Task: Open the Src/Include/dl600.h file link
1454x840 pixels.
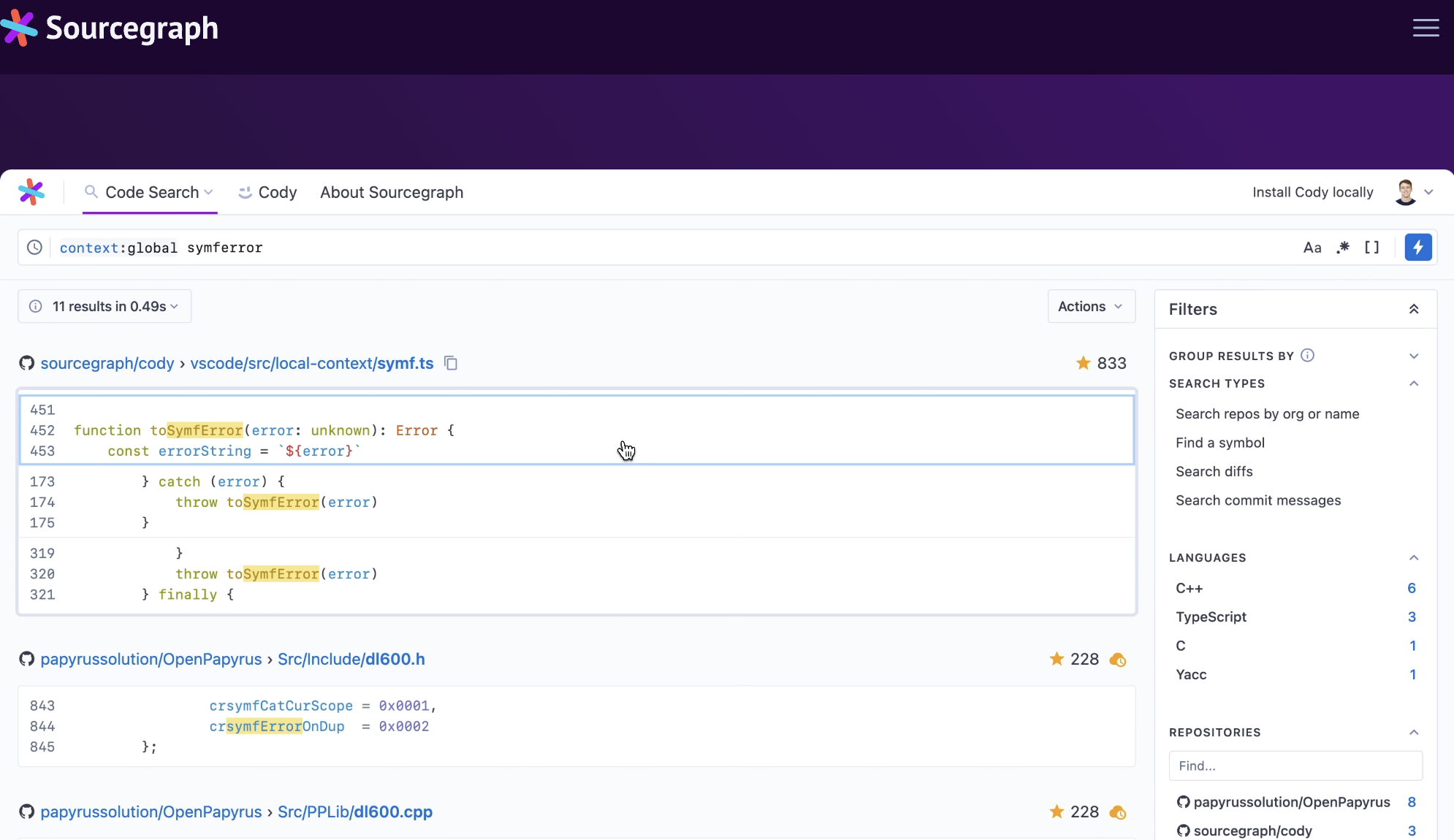Action: [351, 659]
